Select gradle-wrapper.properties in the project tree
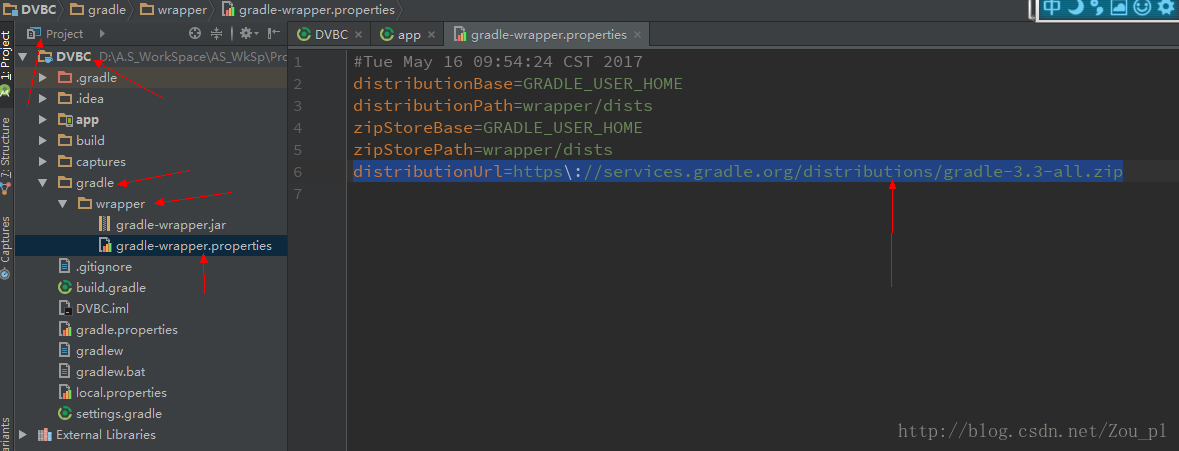Viewport: 1179px width, 451px height. point(194,246)
